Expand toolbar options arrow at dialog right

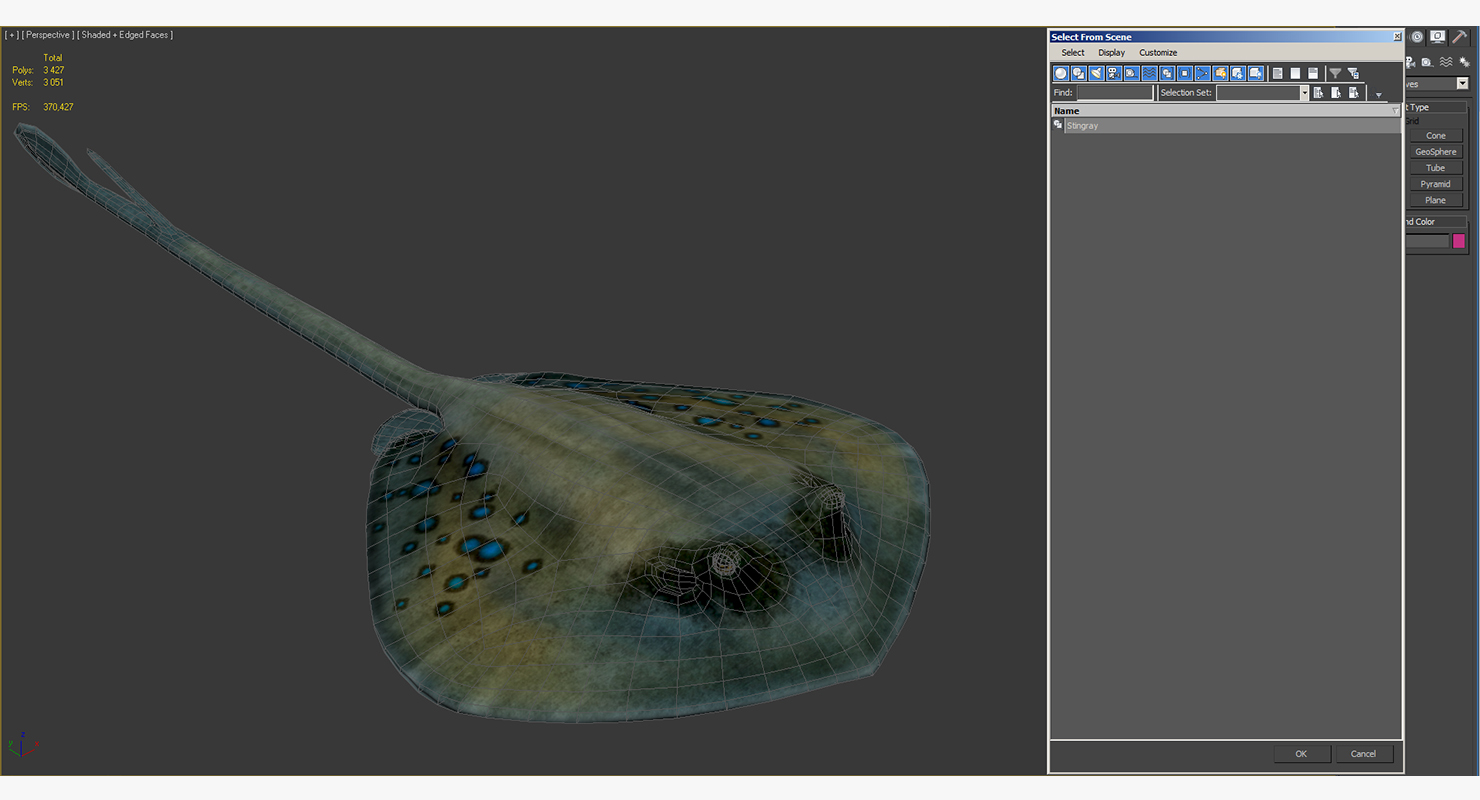(1378, 95)
